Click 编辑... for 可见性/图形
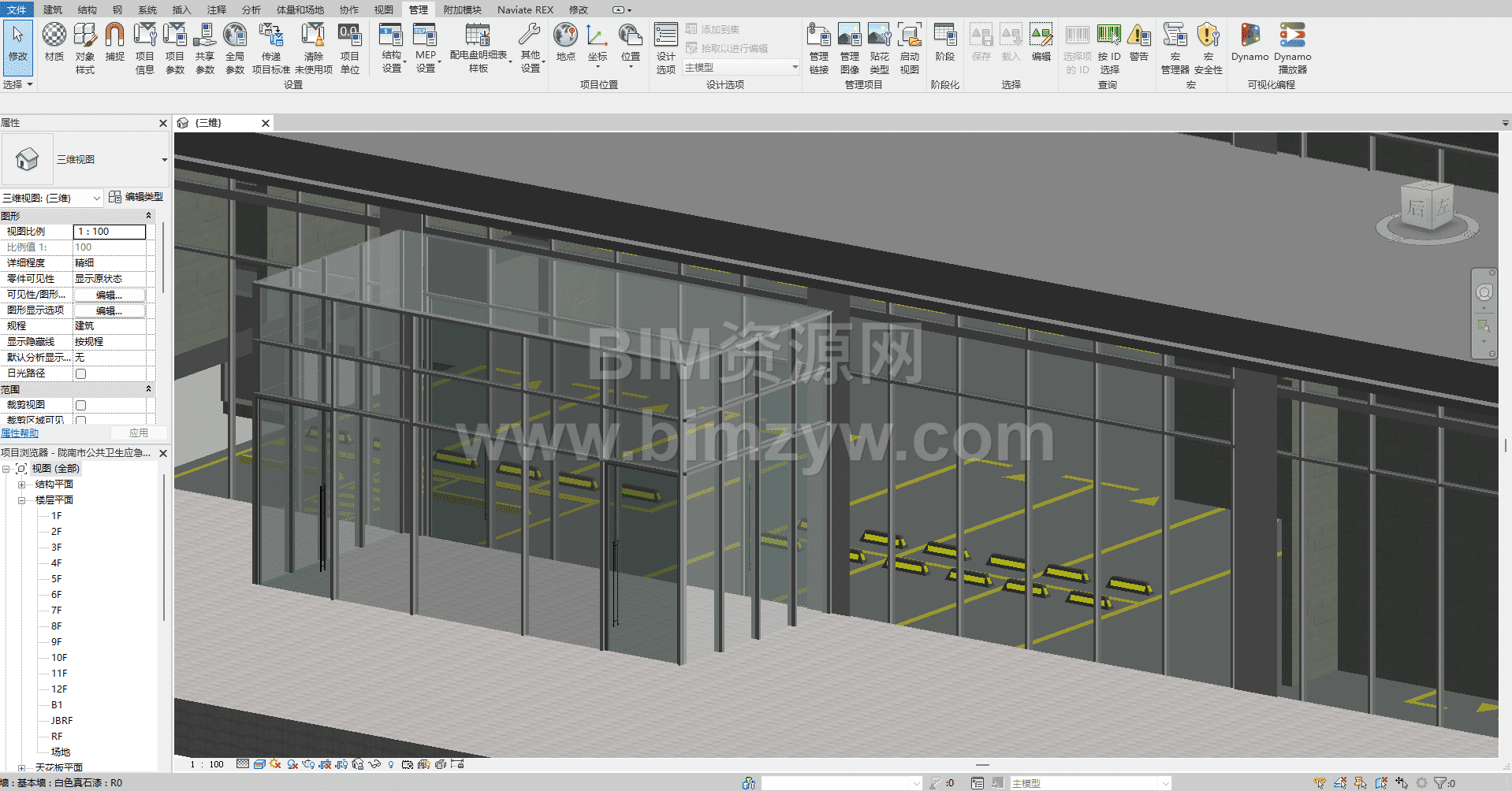Viewport: 1512px width, 791px height. click(x=110, y=295)
